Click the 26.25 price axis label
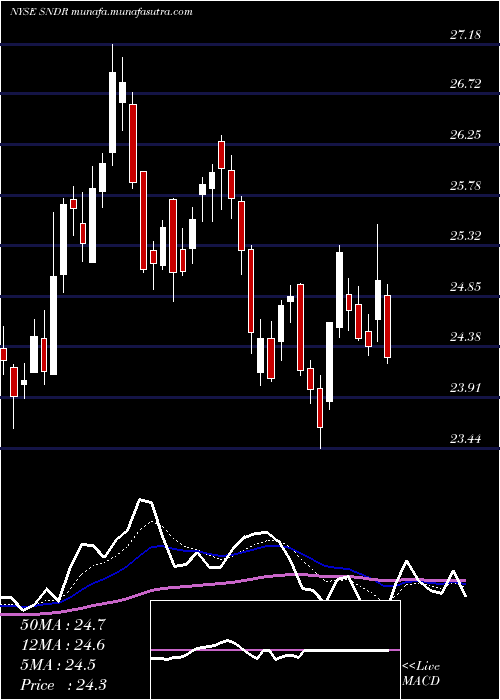This screenshot has width=500, height=700. (x=465, y=135)
